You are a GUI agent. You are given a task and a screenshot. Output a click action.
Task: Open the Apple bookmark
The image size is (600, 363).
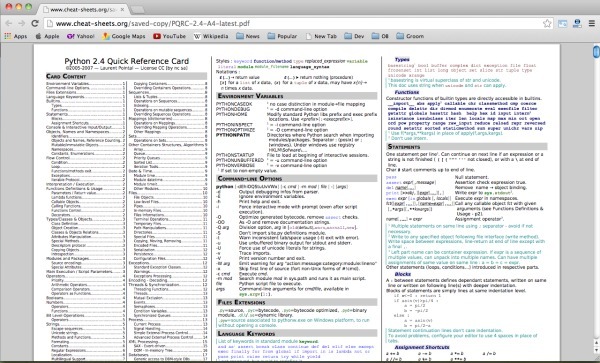pos(47,36)
